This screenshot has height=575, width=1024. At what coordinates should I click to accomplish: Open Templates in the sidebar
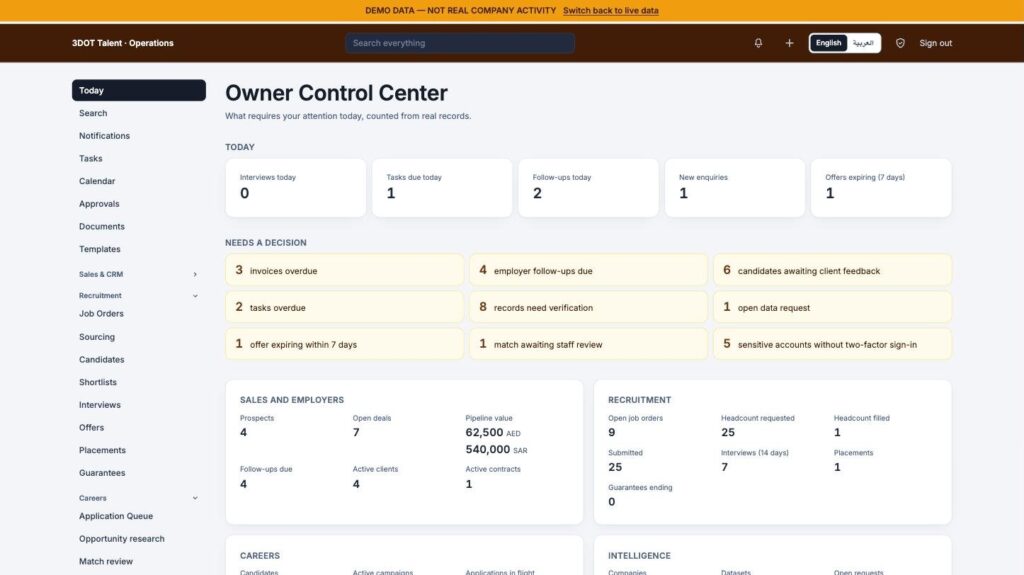[138, 249]
